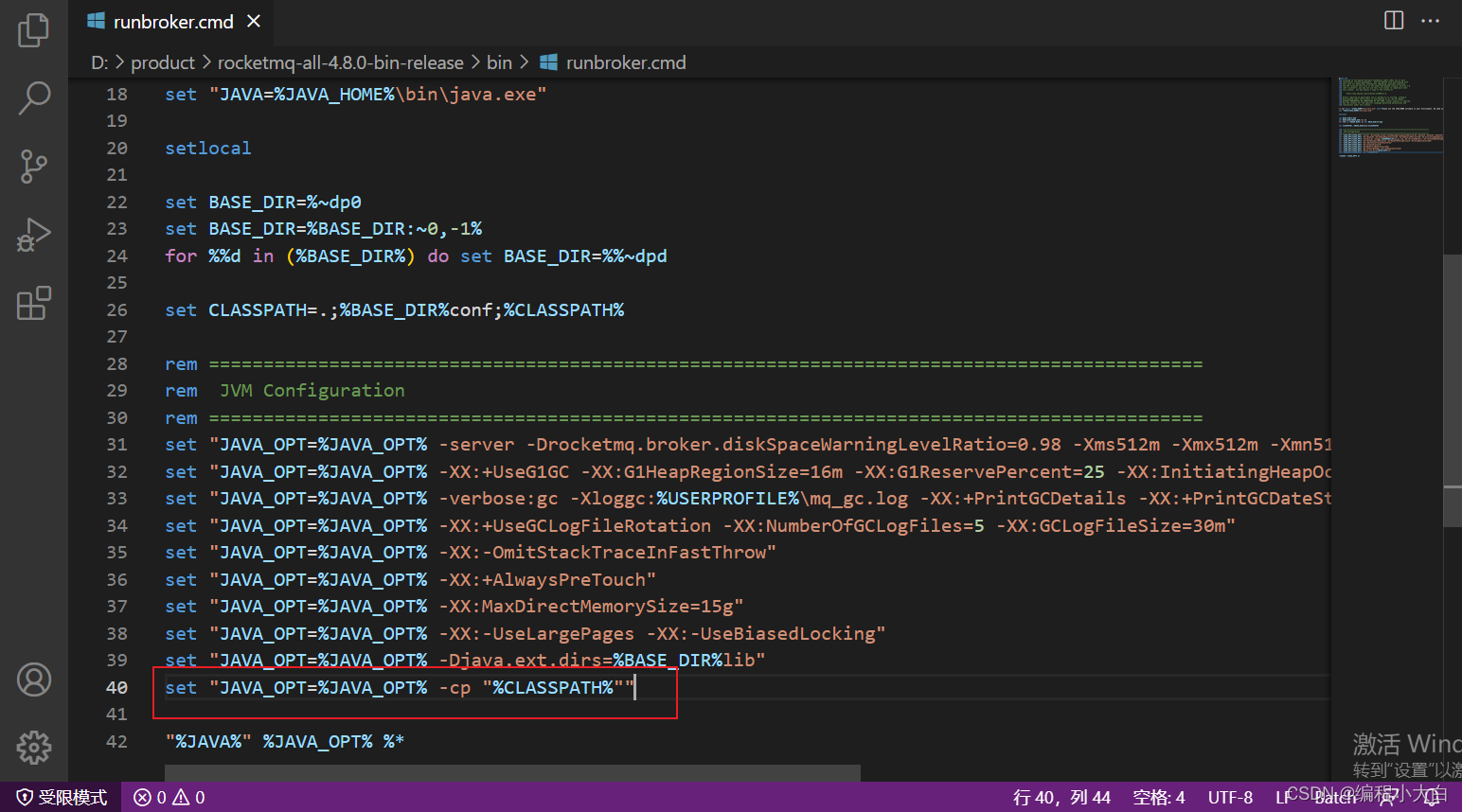
Task: Click the -XX:+UseG1GC line
Action: pyautogui.click(x=748, y=471)
